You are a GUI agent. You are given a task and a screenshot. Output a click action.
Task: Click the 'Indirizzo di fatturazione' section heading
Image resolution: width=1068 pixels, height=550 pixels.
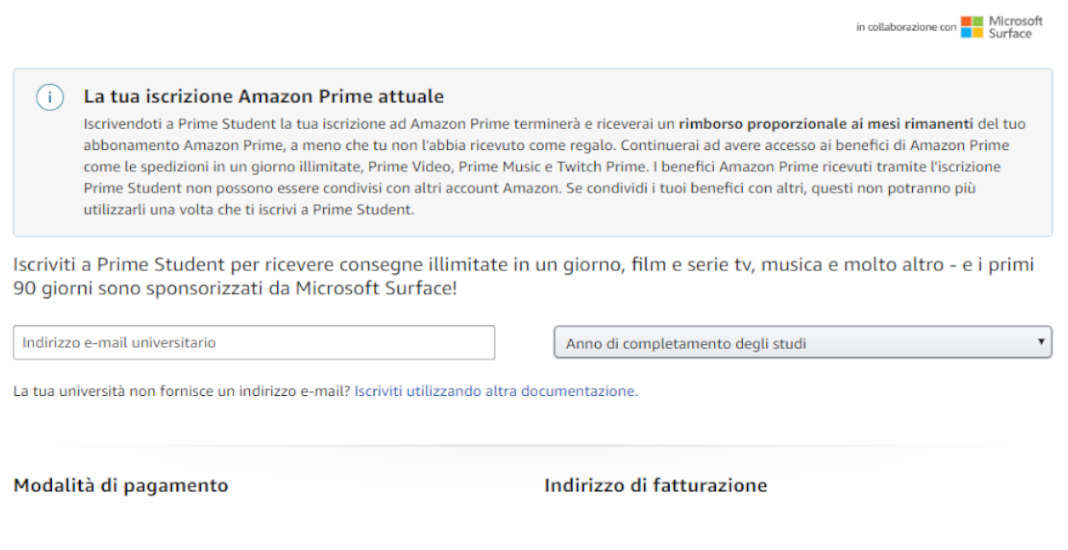(x=655, y=485)
